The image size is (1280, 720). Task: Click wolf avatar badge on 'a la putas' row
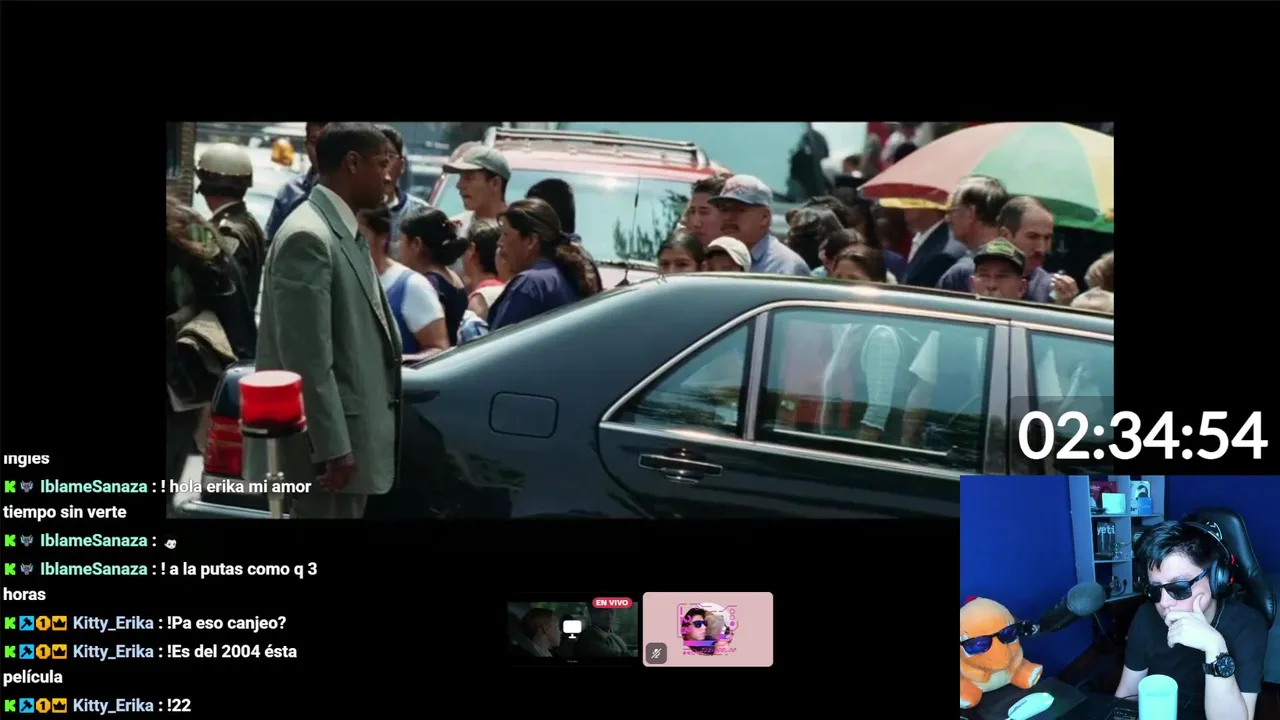click(27, 569)
